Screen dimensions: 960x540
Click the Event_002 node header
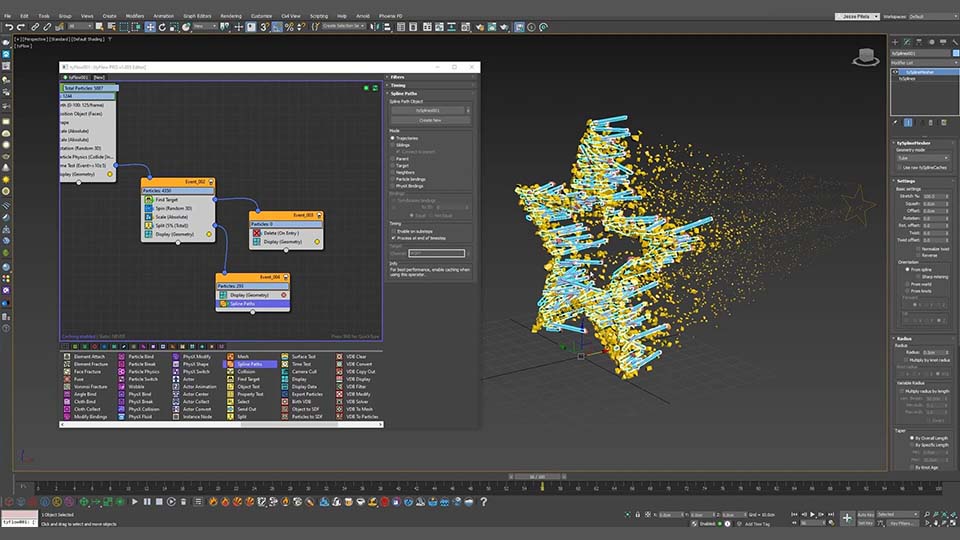[178, 182]
